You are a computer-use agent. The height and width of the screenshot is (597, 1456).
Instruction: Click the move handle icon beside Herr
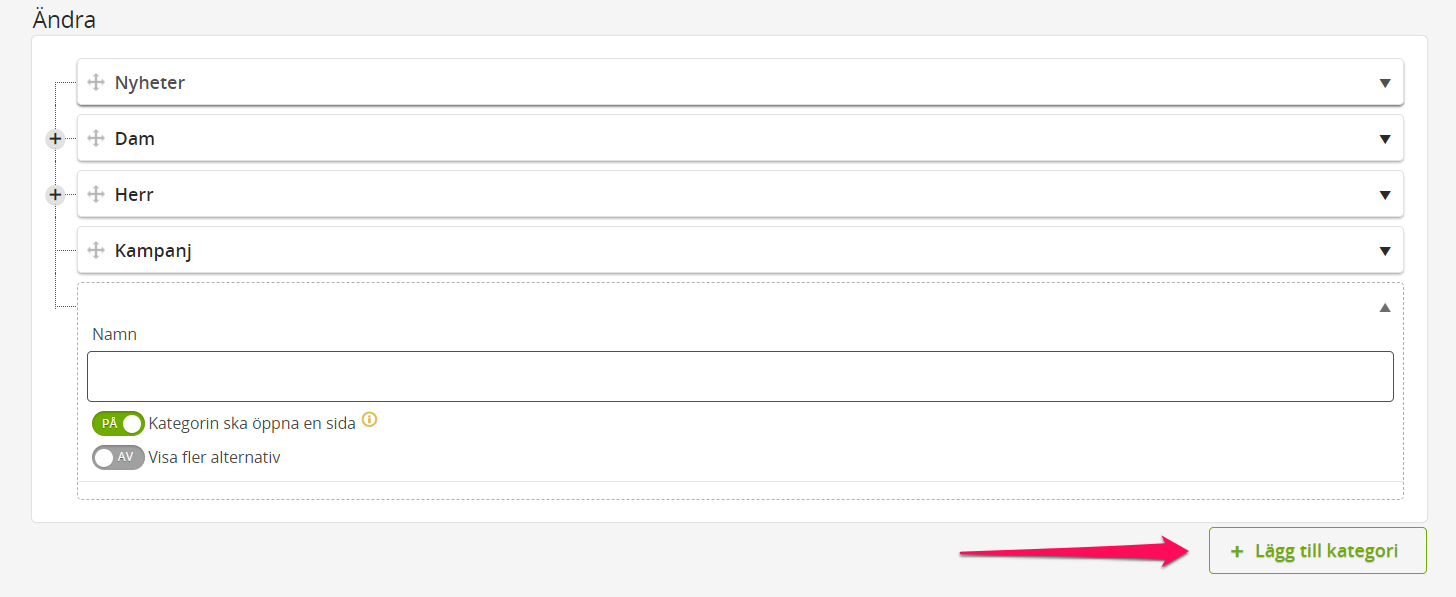96,194
